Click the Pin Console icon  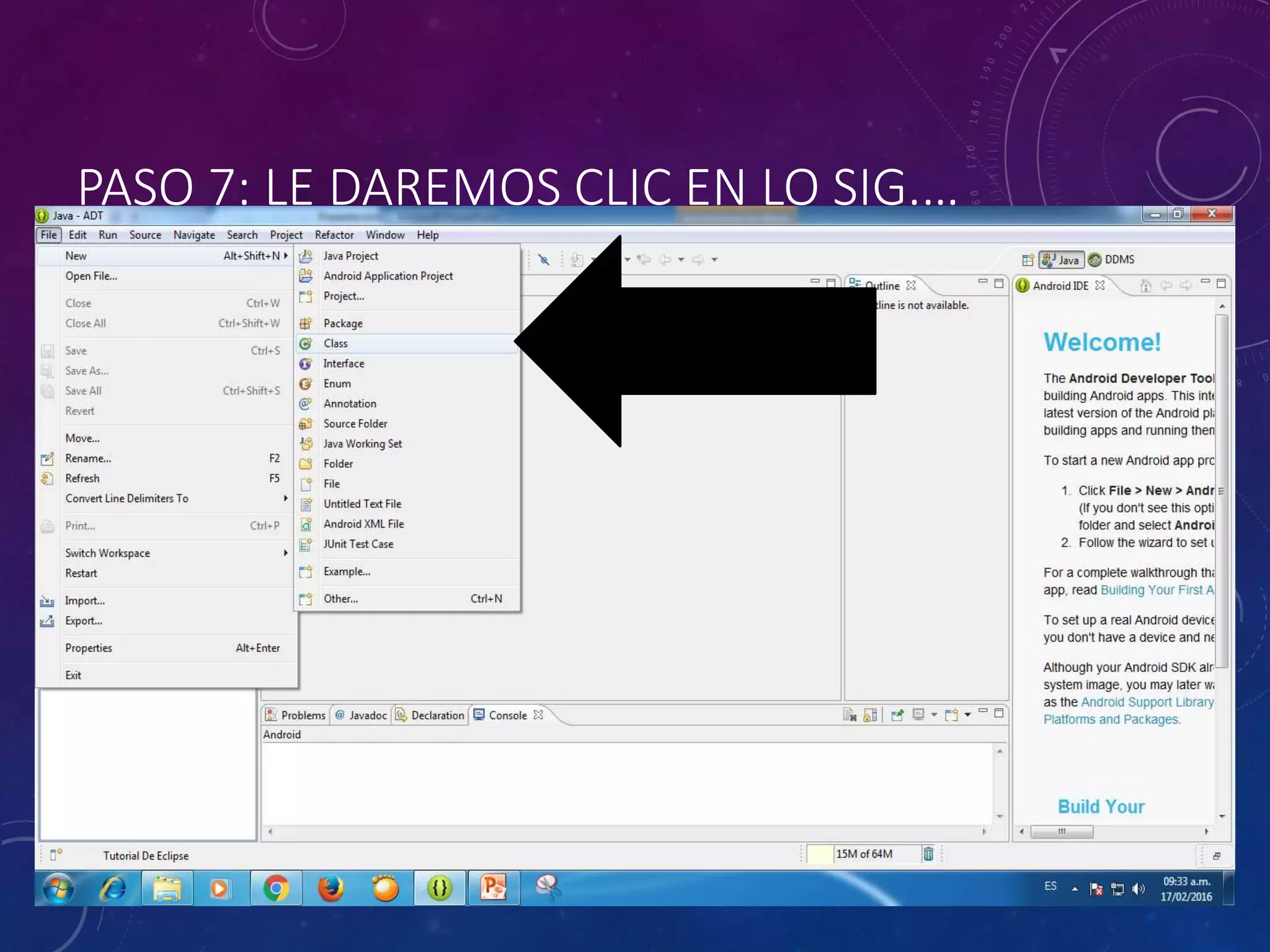click(x=897, y=715)
